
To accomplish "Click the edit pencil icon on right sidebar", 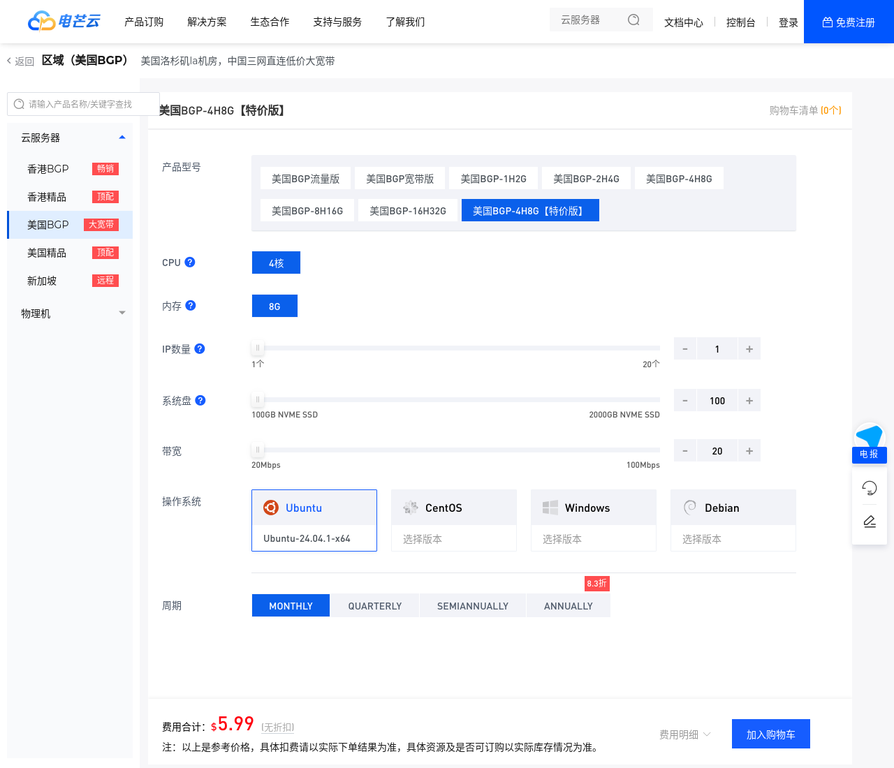I will (869, 521).
